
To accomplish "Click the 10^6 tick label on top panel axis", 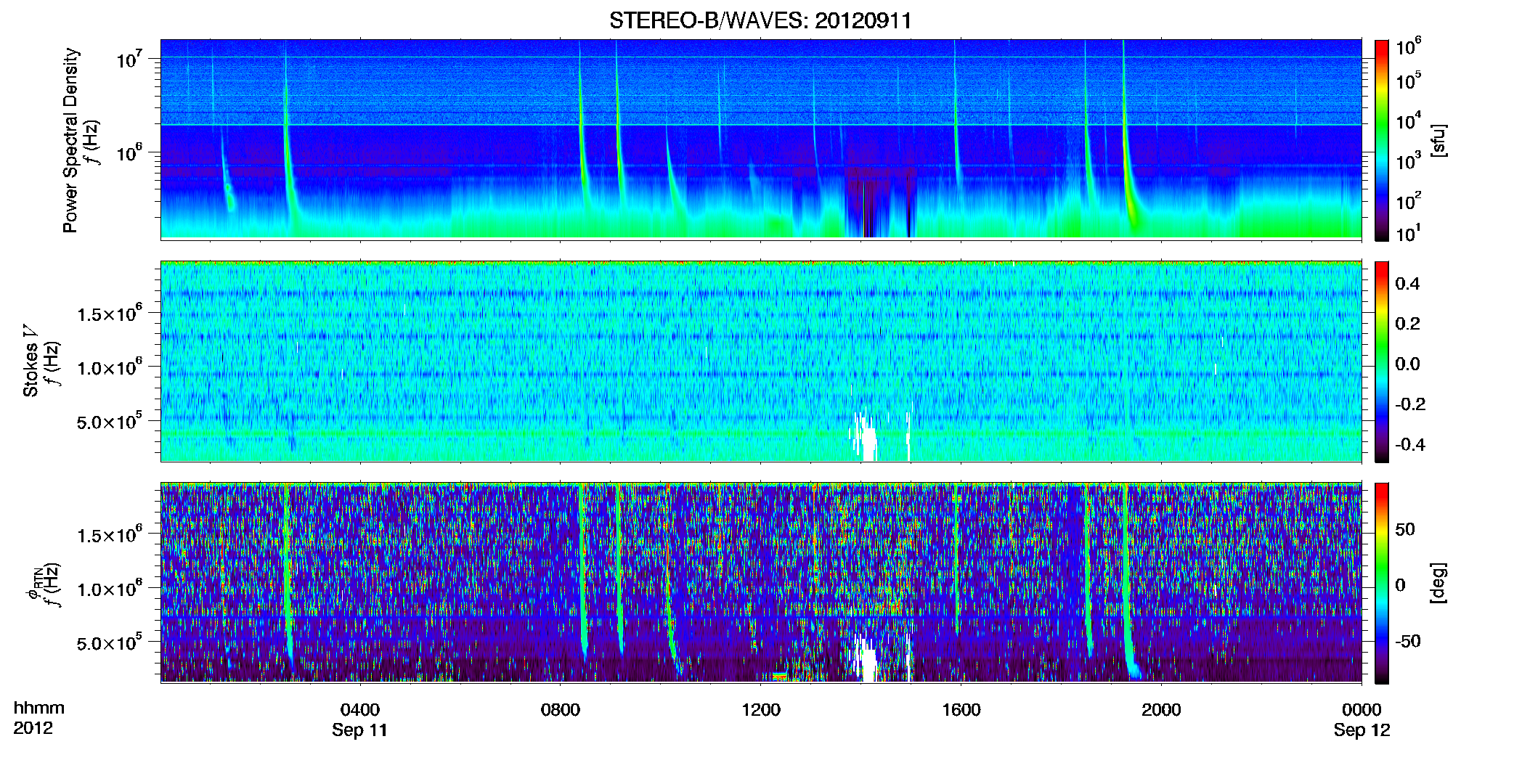I will 129,154.
